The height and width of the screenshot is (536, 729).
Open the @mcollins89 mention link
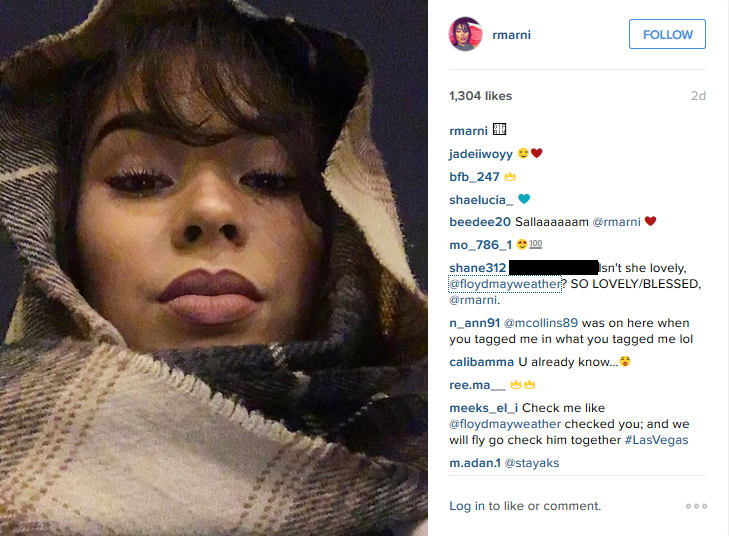pos(541,323)
